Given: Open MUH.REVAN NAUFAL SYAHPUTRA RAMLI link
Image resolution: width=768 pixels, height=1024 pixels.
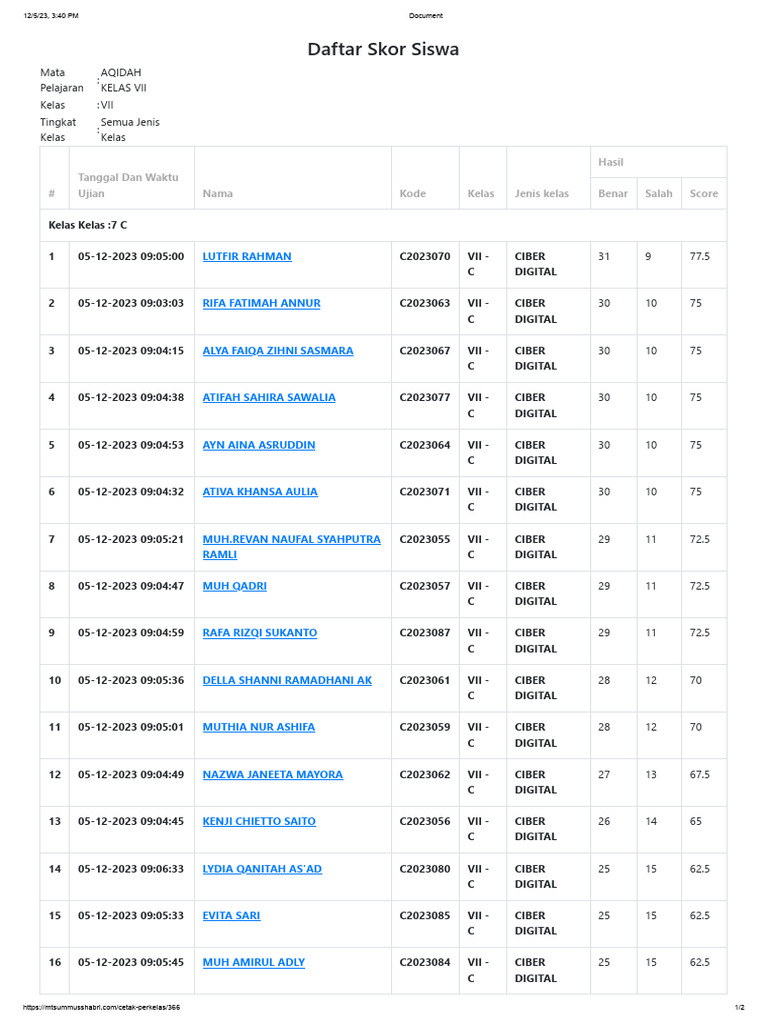Looking at the screenshot, I should 291,539.
